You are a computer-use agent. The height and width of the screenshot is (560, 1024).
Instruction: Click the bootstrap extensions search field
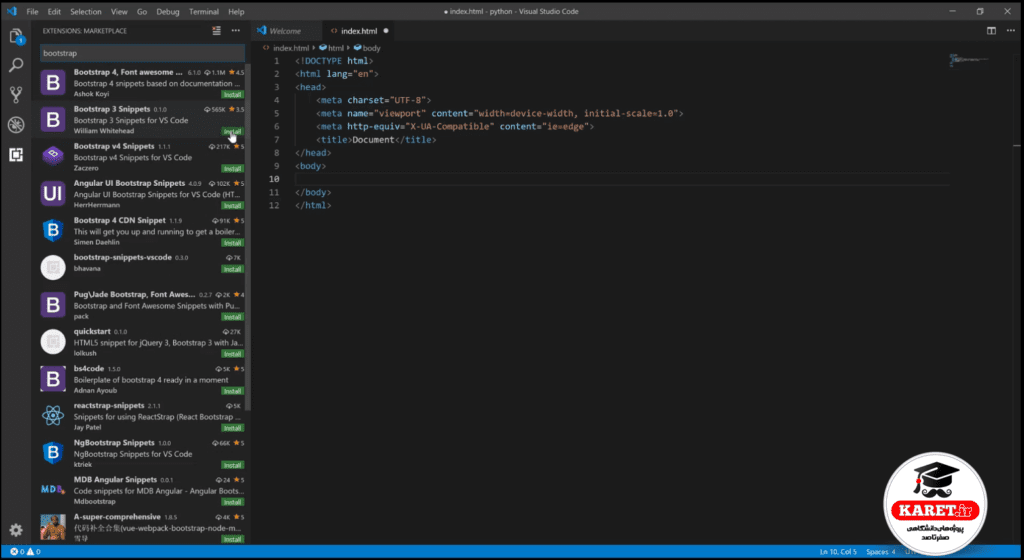pos(142,53)
